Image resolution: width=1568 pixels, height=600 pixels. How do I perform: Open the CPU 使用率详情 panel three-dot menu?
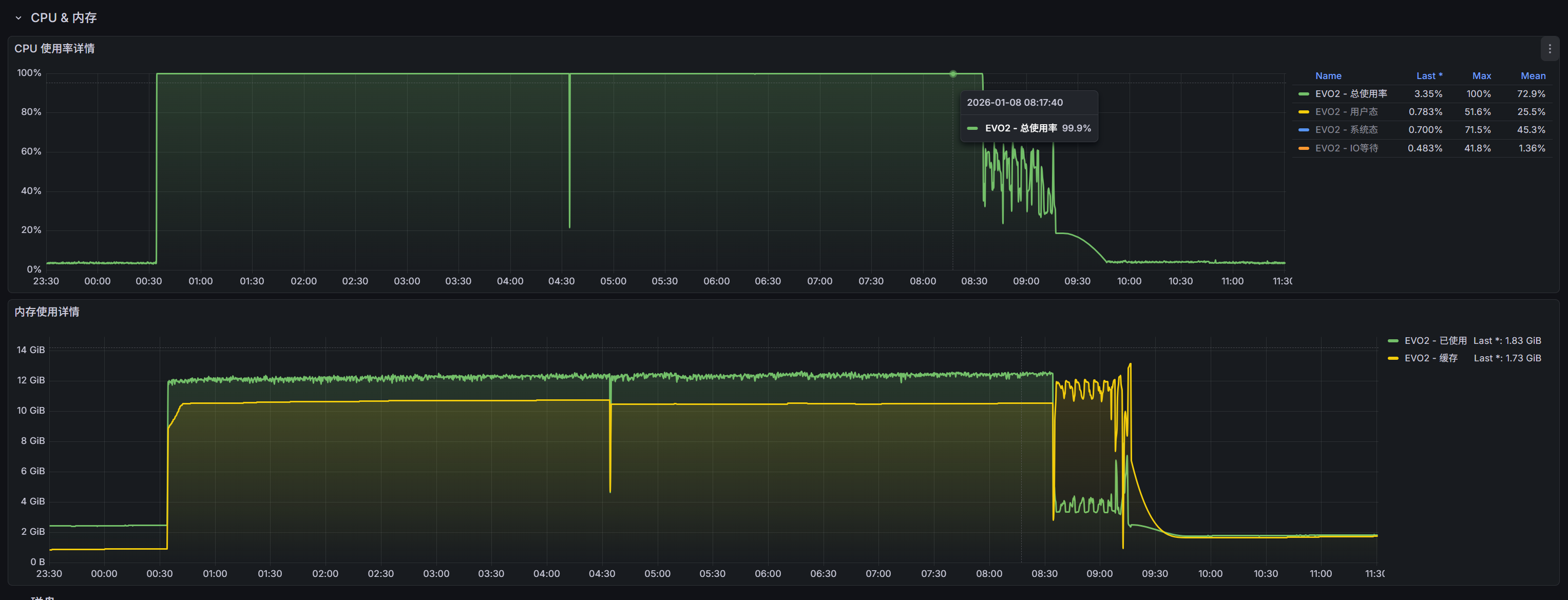pyautogui.click(x=1549, y=49)
